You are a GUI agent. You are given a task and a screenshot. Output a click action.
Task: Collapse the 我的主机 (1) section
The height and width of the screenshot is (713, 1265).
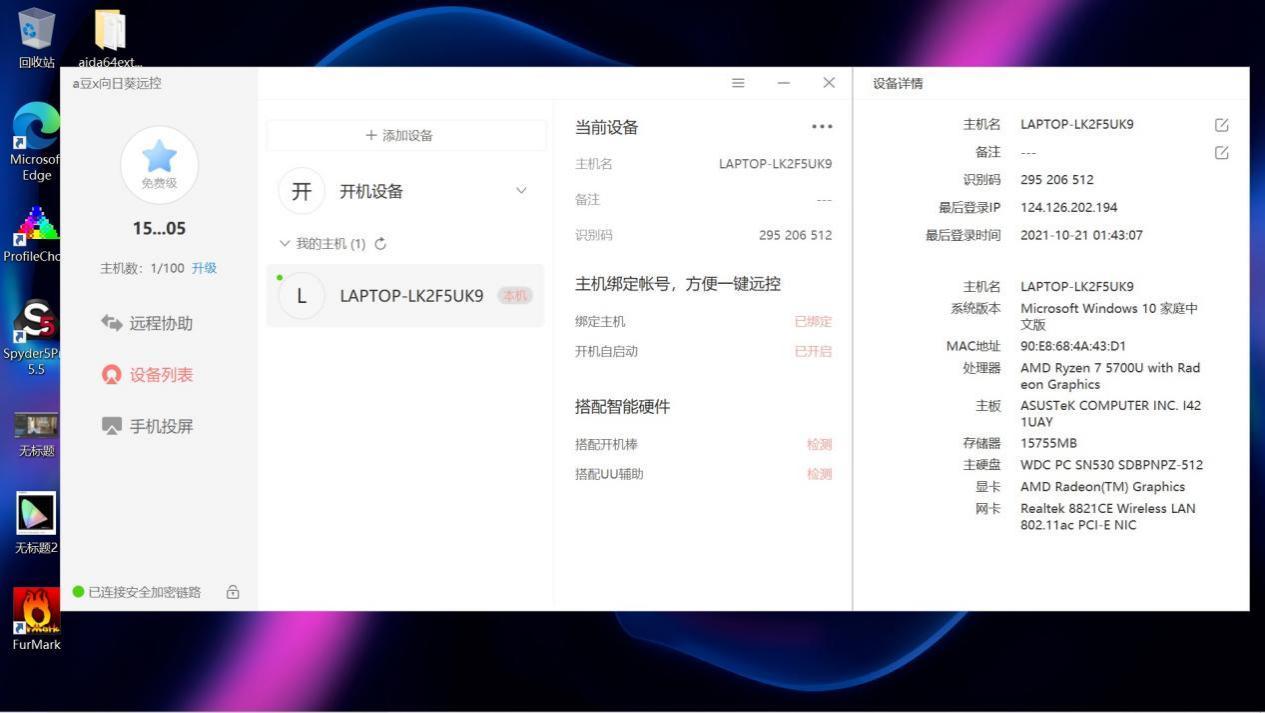[x=285, y=243]
